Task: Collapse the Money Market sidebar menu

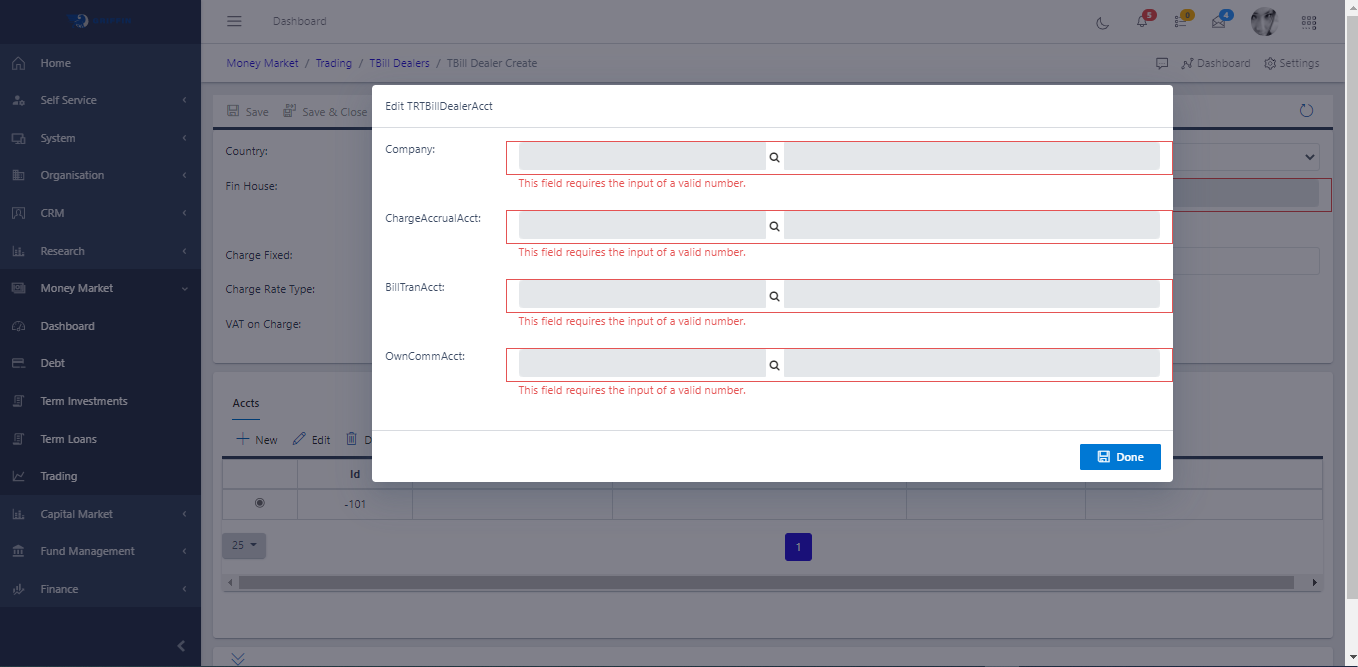Action: [100, 288]
